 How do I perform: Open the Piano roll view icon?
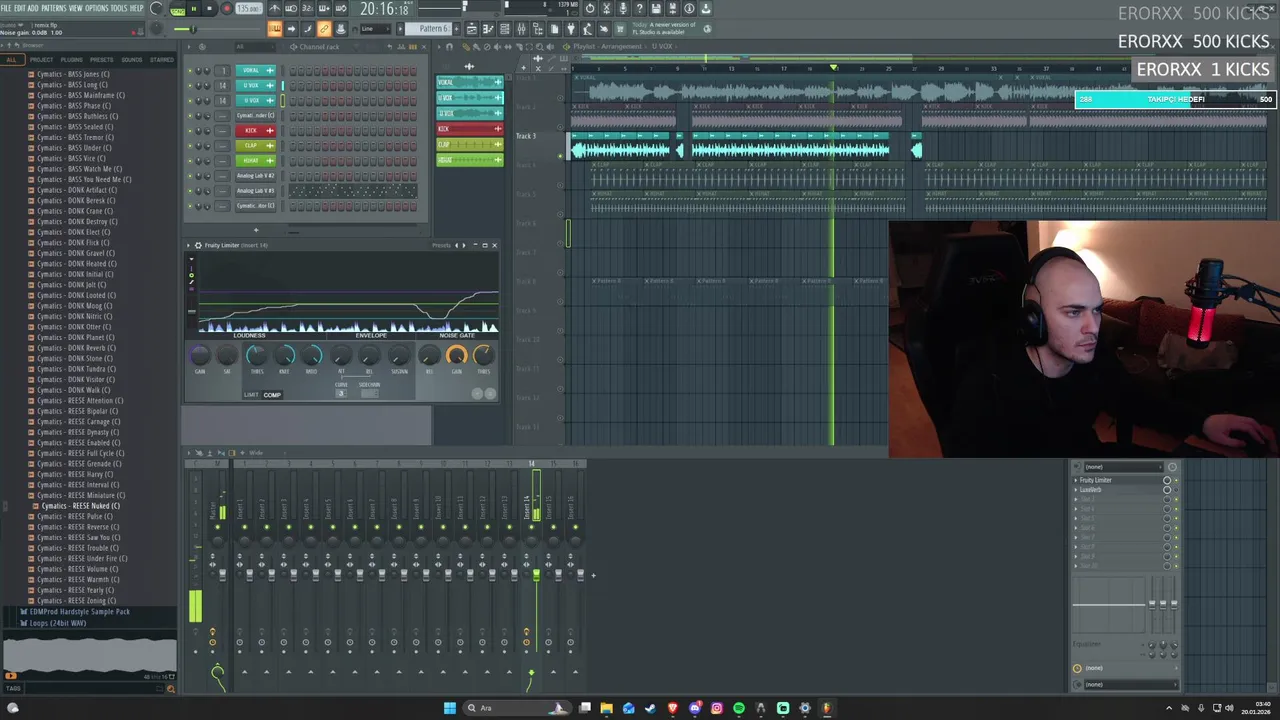pos(488,29)
